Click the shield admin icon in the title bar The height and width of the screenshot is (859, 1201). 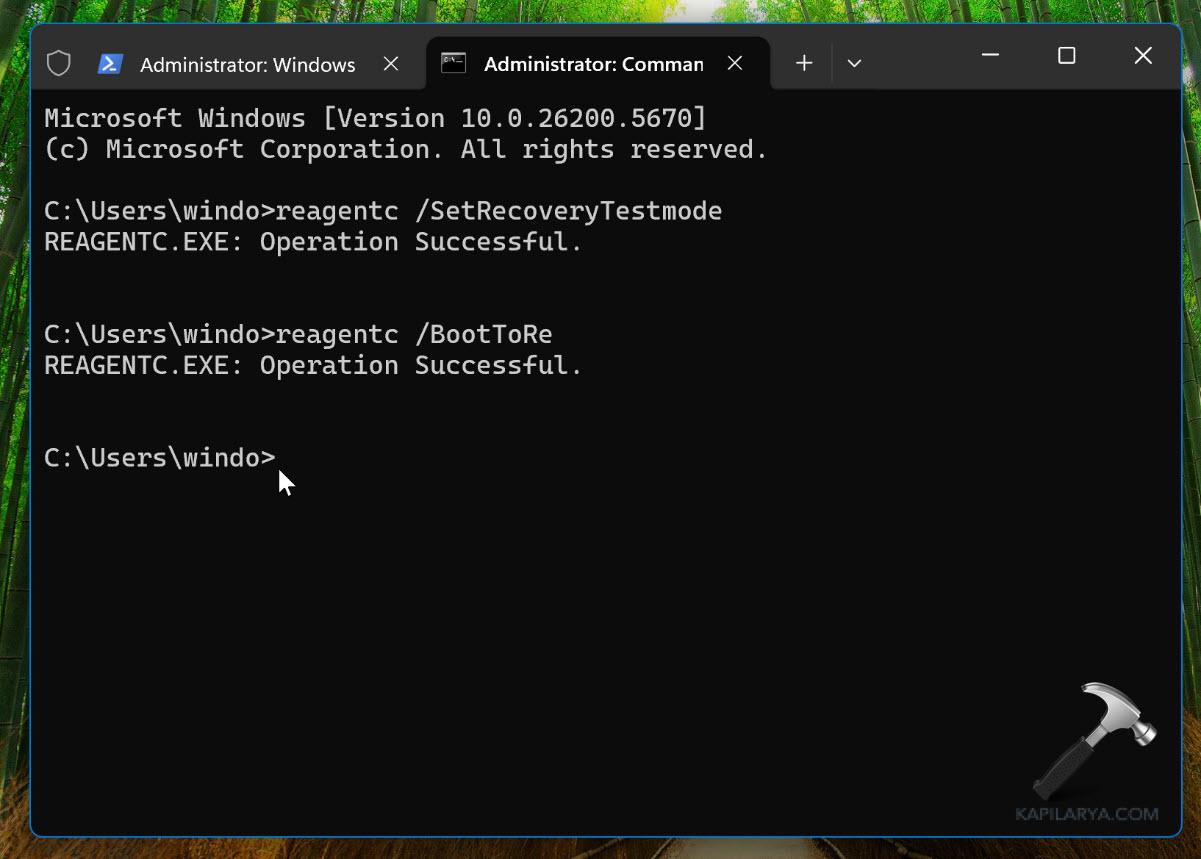(x=58, y=62)
